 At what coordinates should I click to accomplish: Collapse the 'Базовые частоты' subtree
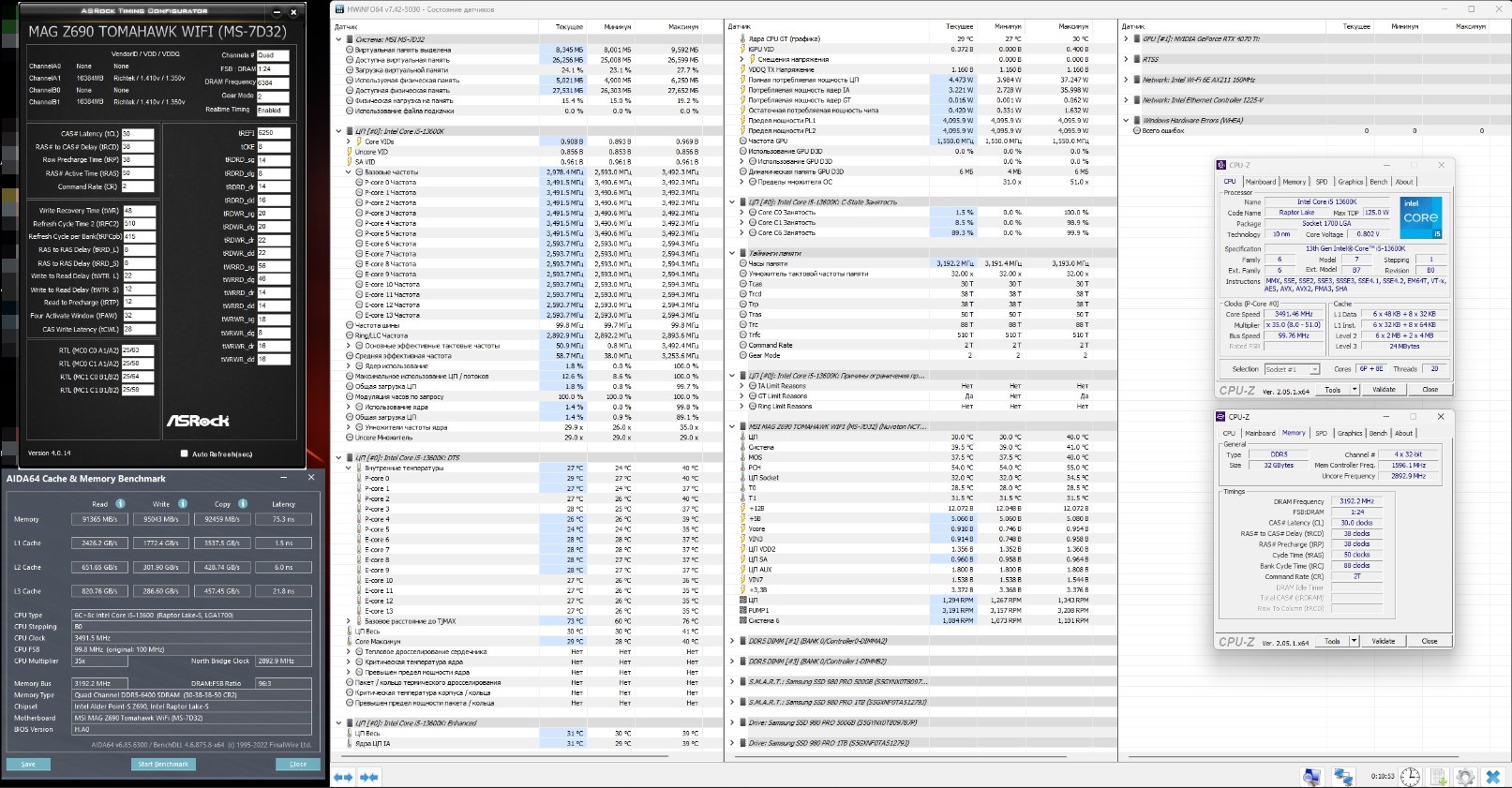[x=349, y=172]
